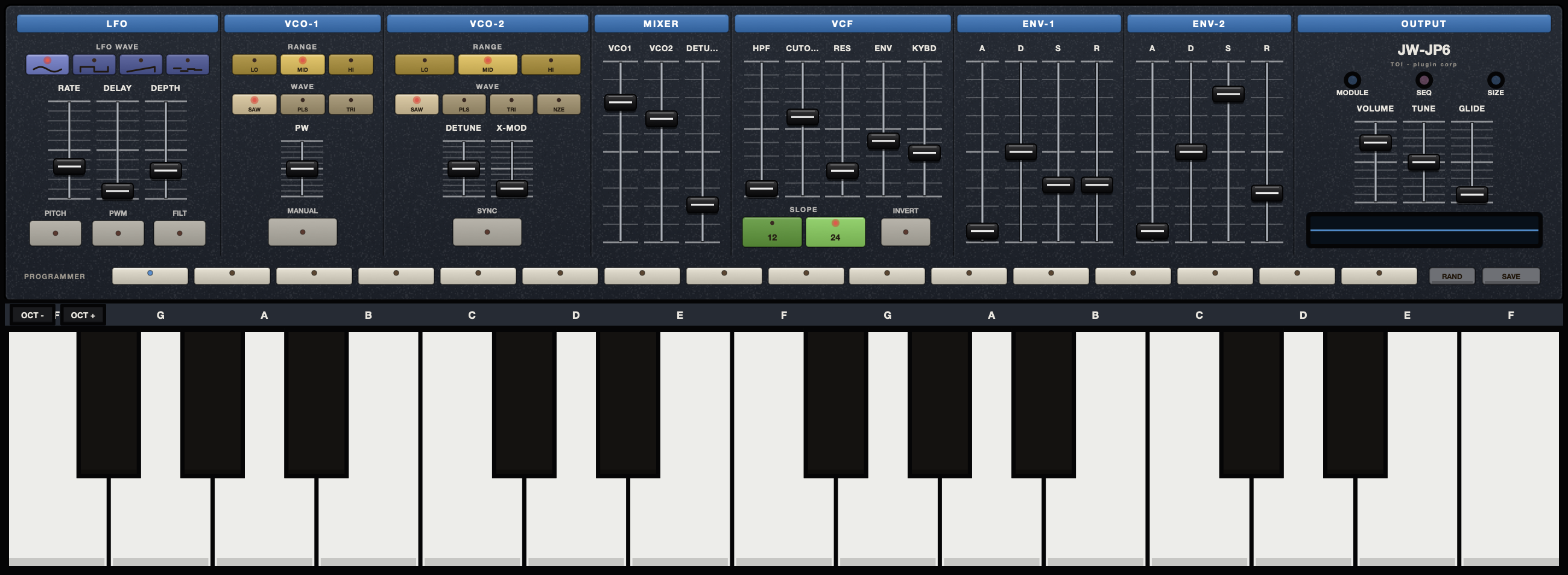Save the patch with SAVE

point(1511,276)
